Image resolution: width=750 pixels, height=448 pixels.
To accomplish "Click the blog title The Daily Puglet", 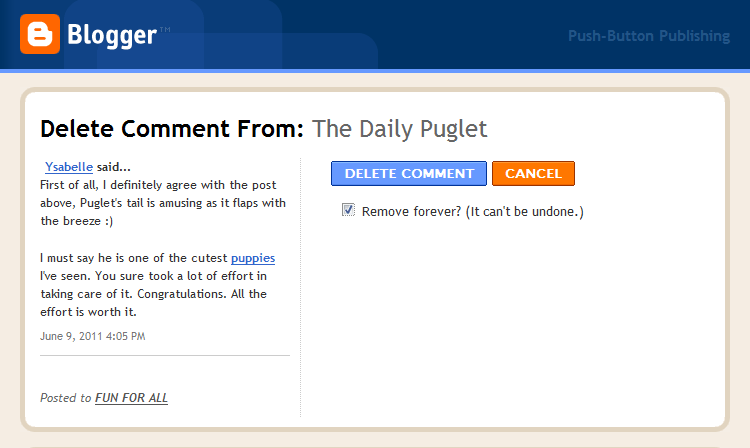I will pyautogui.click(x=400, y=129).
